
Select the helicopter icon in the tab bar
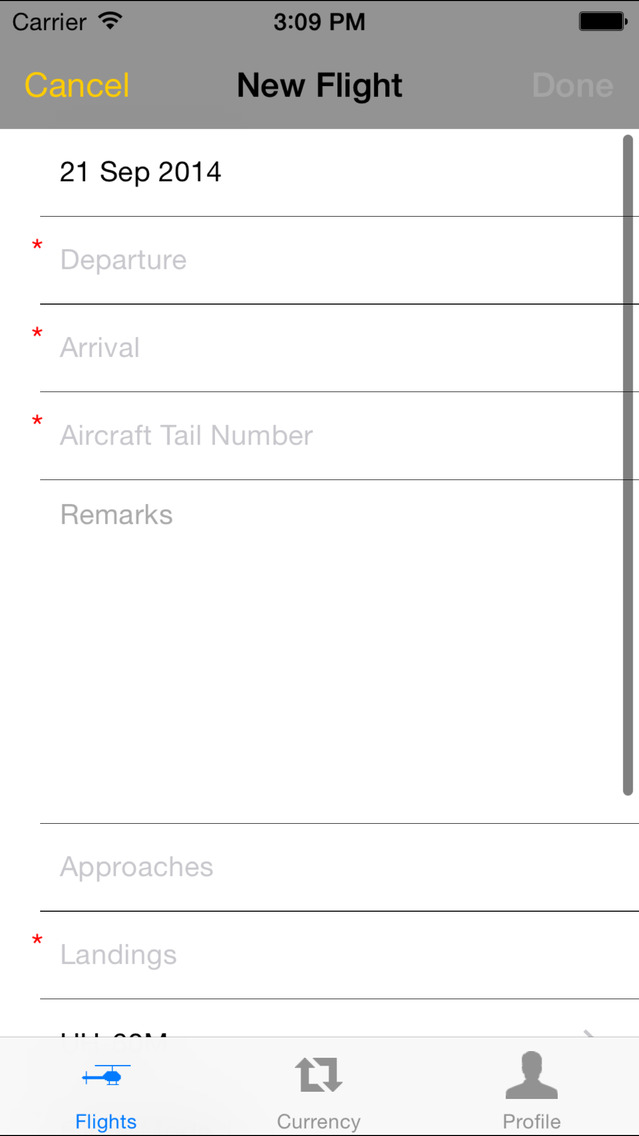[105, 1073]
